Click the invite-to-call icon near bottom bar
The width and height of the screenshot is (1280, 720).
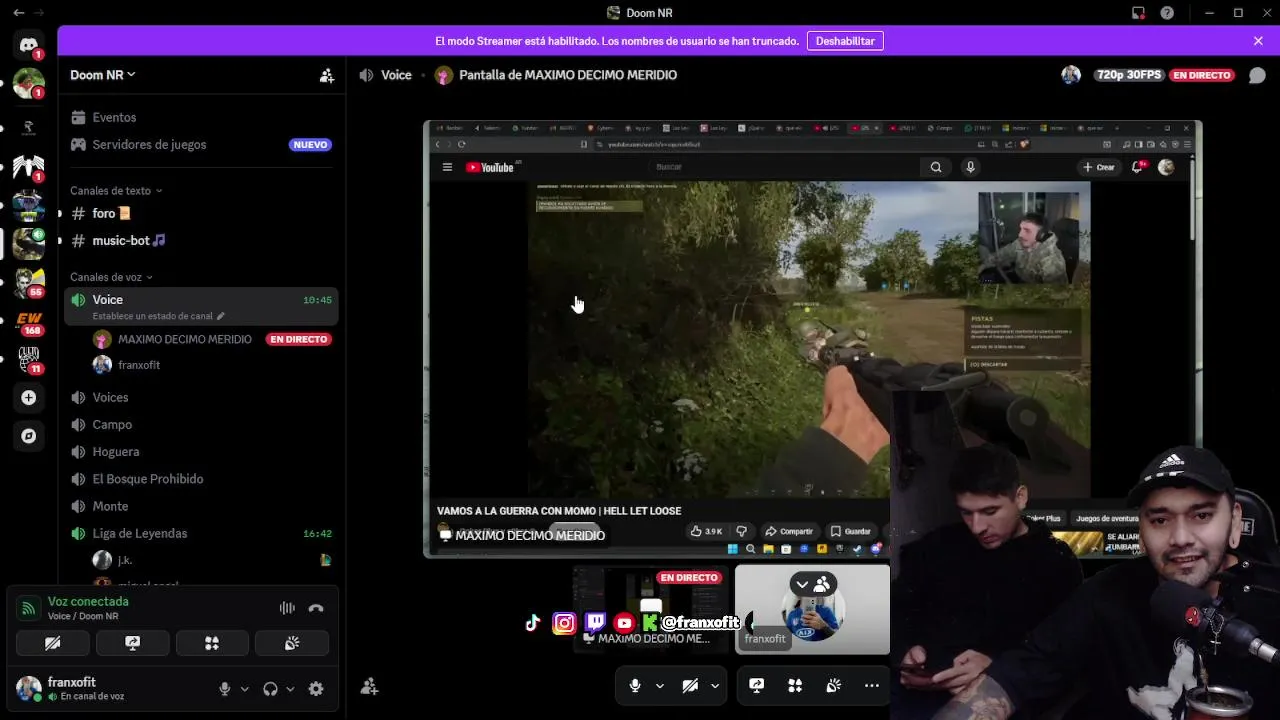click(369, 686)
